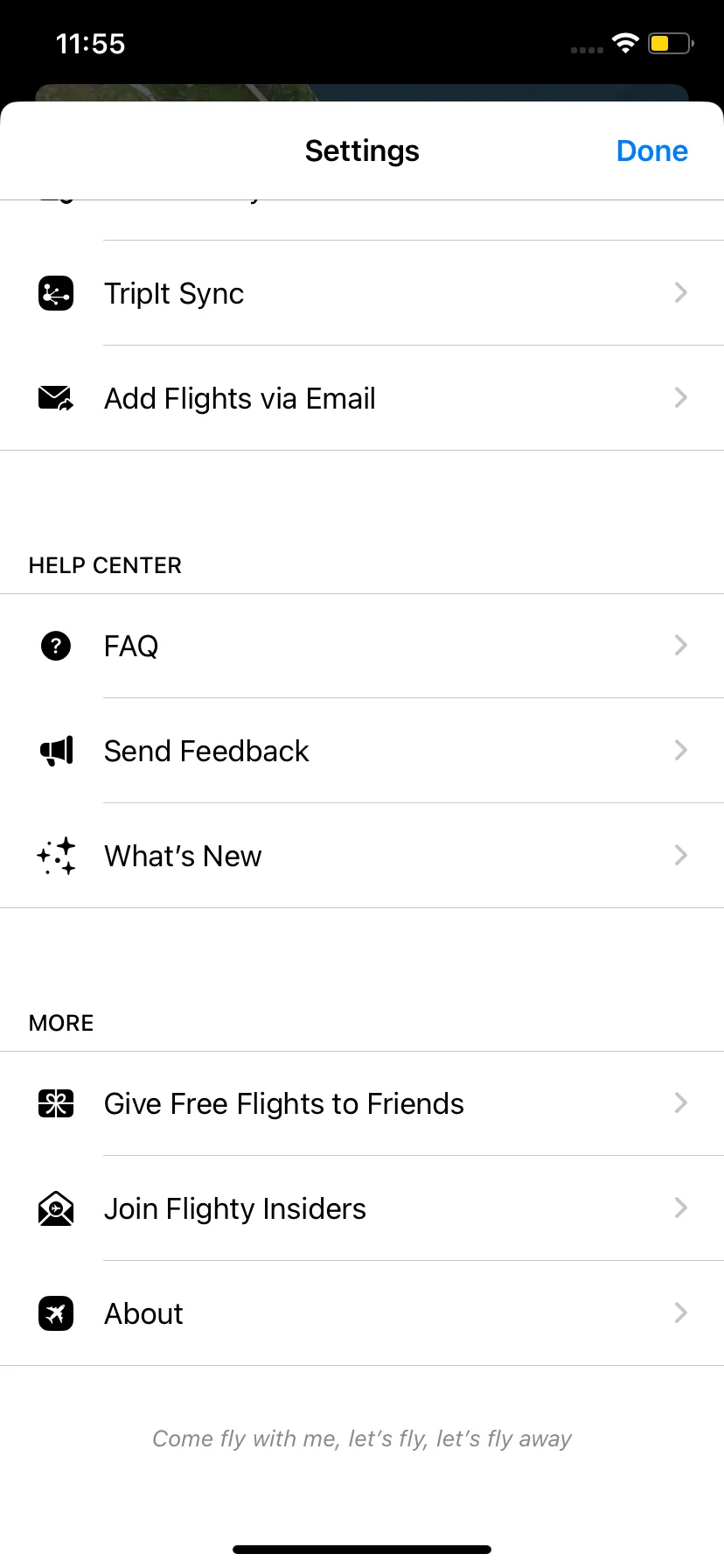Tap the About row chevron arrow

click(x=681, y=1312)
